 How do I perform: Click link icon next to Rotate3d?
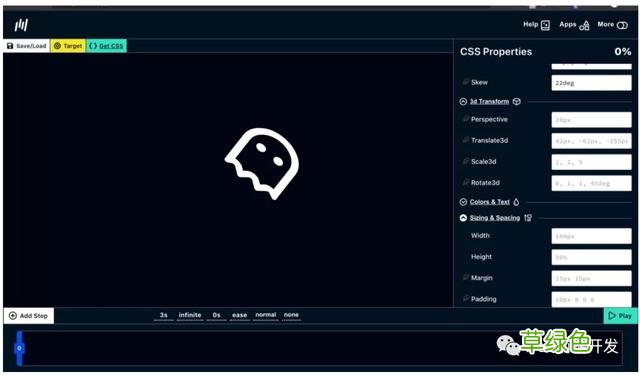465,182
